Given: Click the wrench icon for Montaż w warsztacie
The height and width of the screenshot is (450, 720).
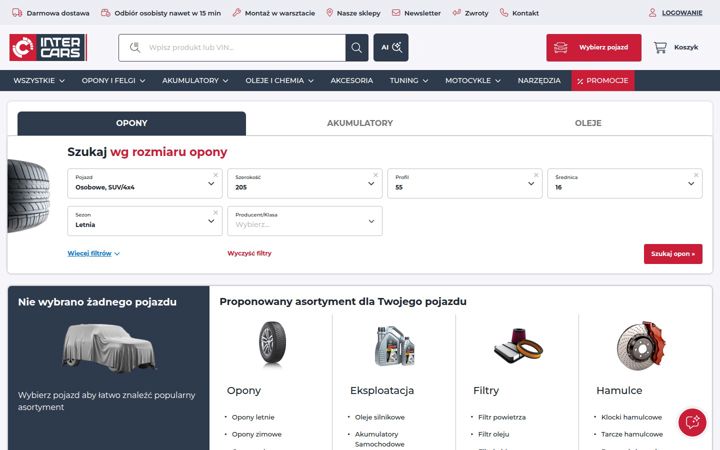Looking at the screenshot, I should [236, 13].
